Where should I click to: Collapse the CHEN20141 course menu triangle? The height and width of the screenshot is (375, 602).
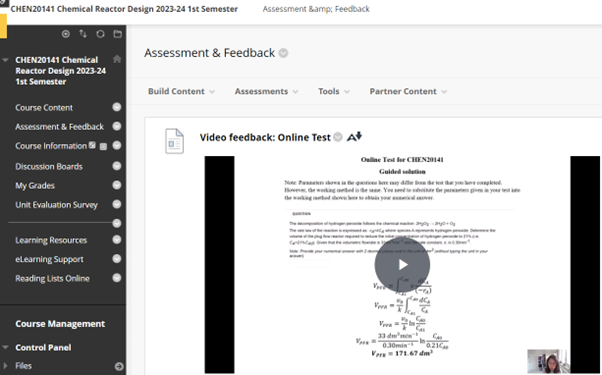tap(5, 60)
